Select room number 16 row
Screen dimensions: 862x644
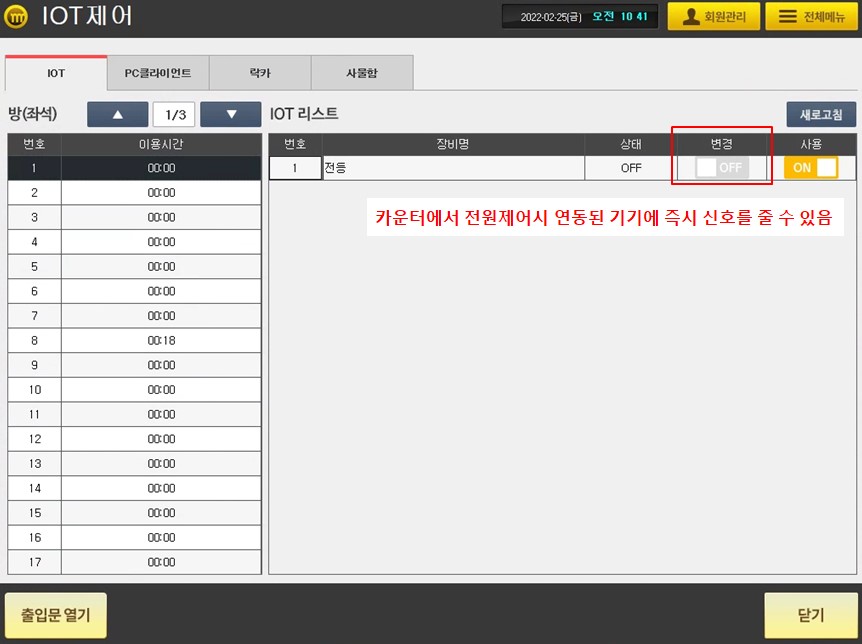(135, 537)
